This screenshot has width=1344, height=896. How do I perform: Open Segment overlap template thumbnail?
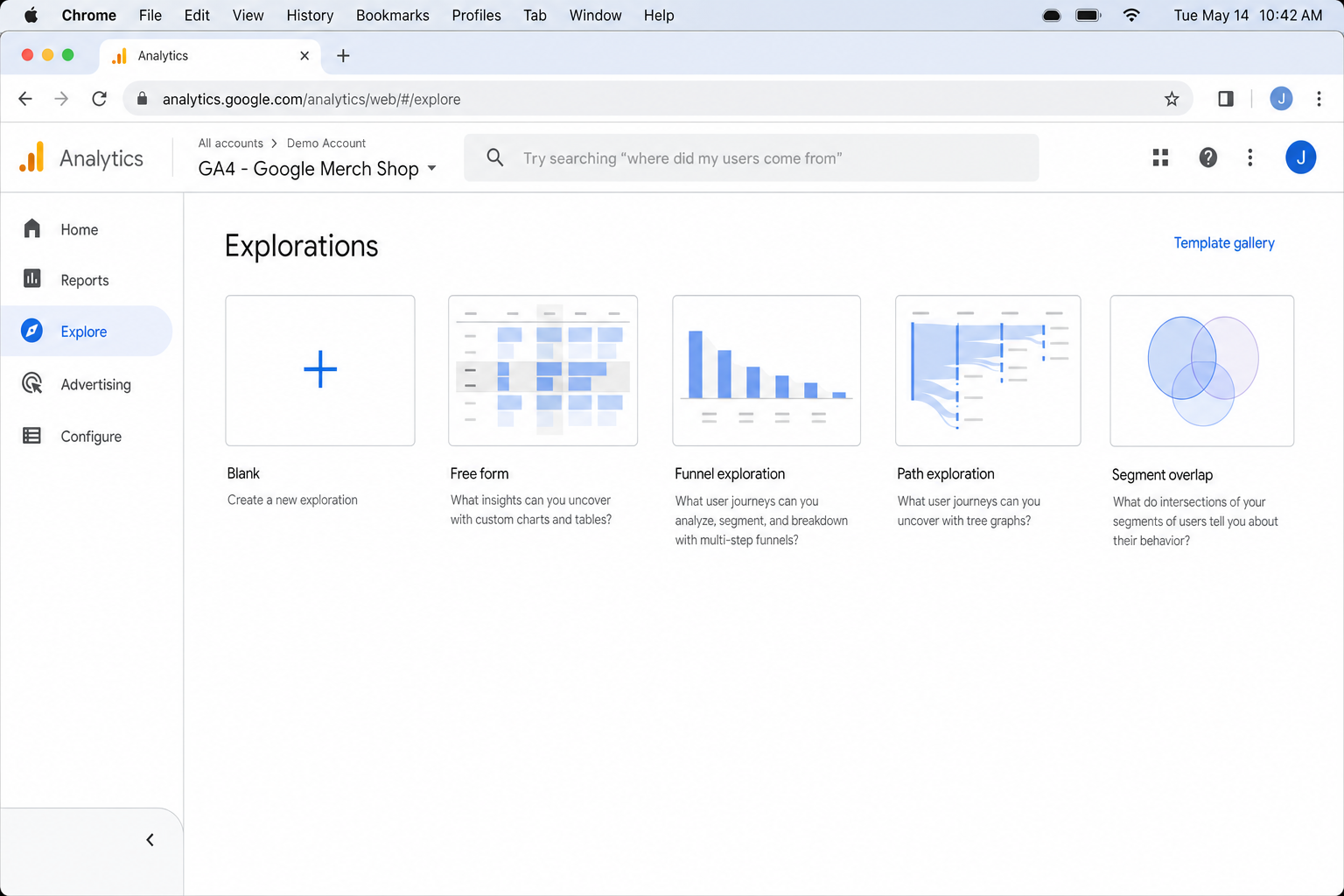click(1202, 370)
